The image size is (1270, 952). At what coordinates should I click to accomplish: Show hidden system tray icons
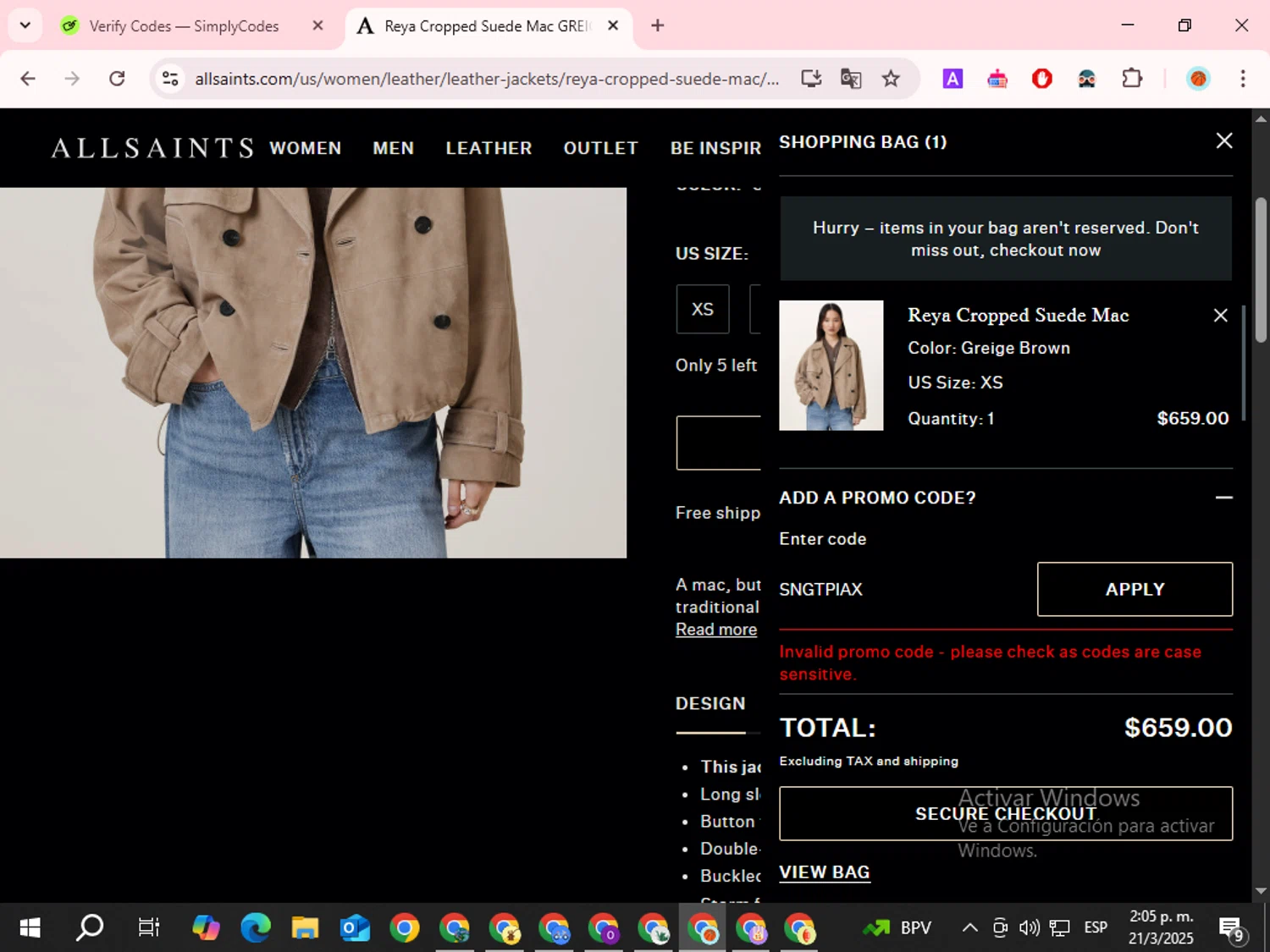(970, 928)
